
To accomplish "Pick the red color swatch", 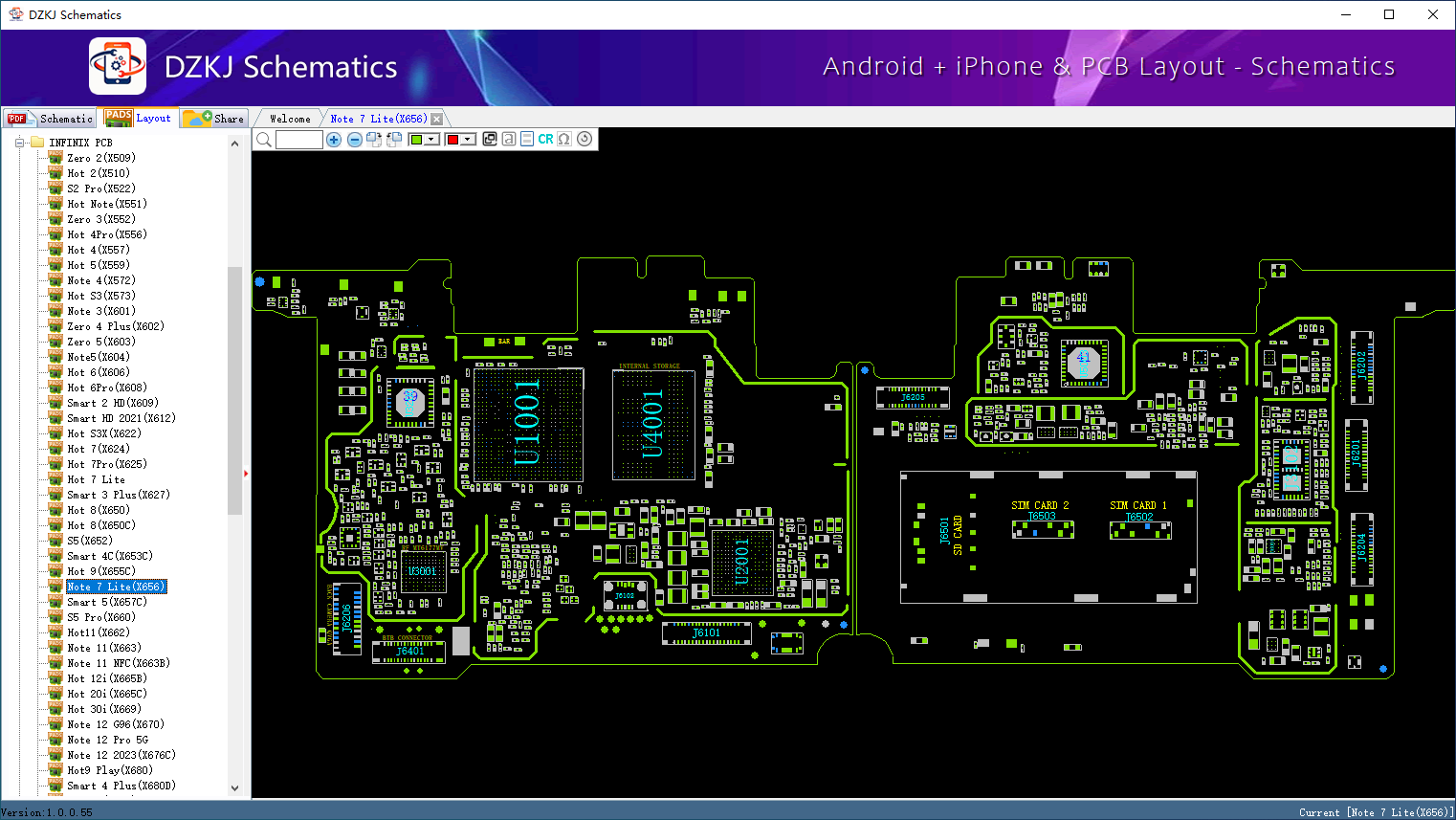I will click(453, 140).
